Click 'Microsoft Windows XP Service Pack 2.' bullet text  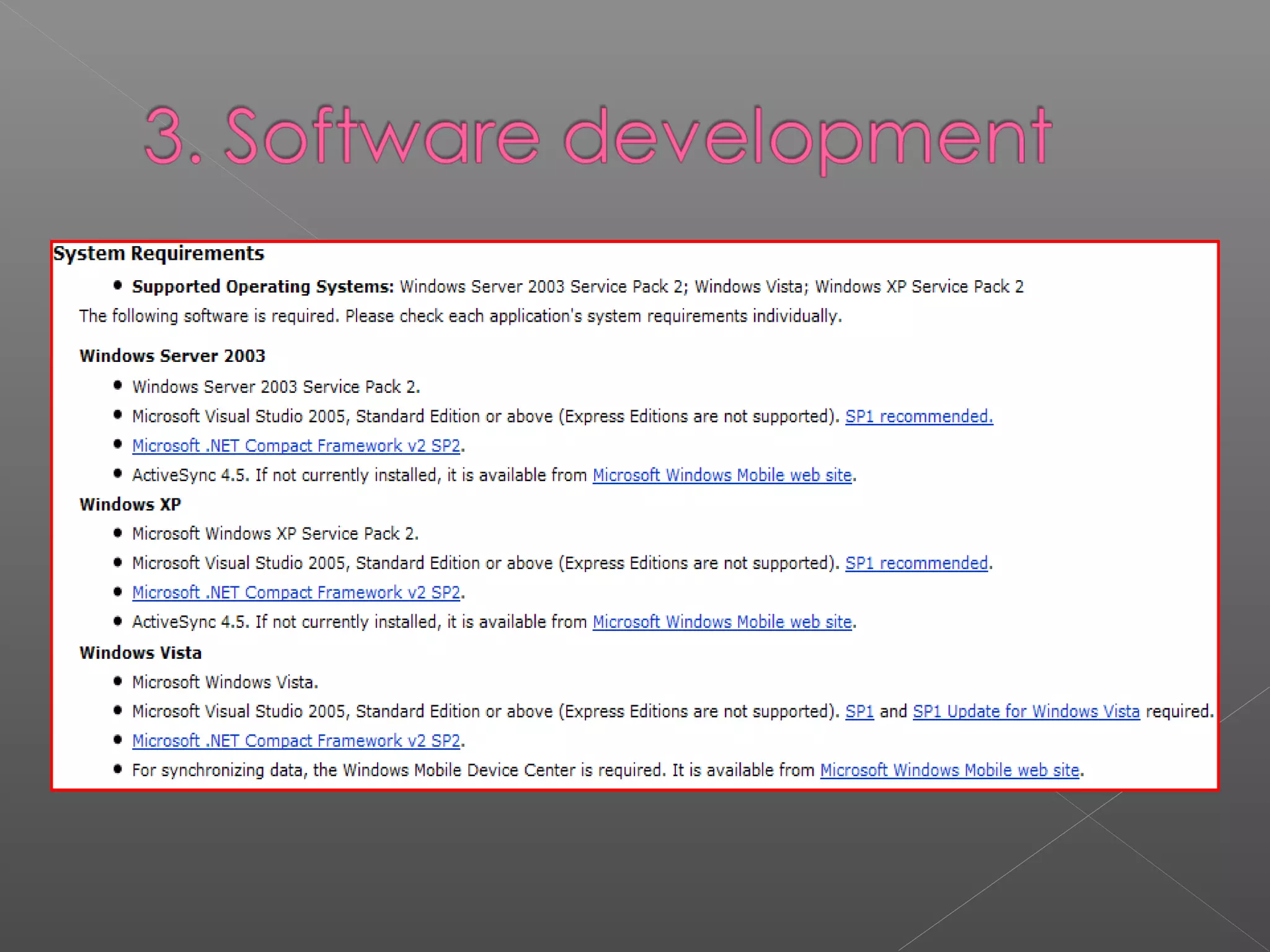point(275,534)
